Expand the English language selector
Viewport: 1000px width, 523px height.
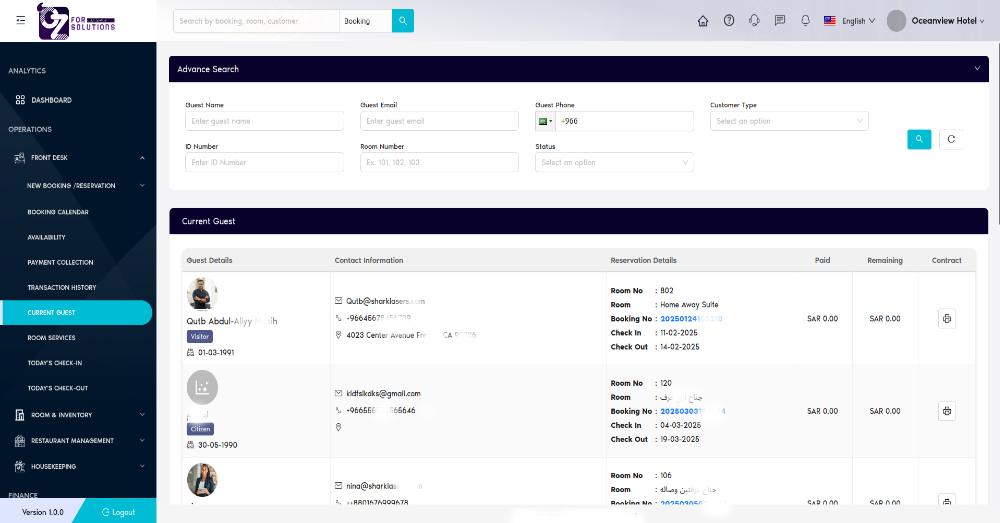click(x=849, y=21)
